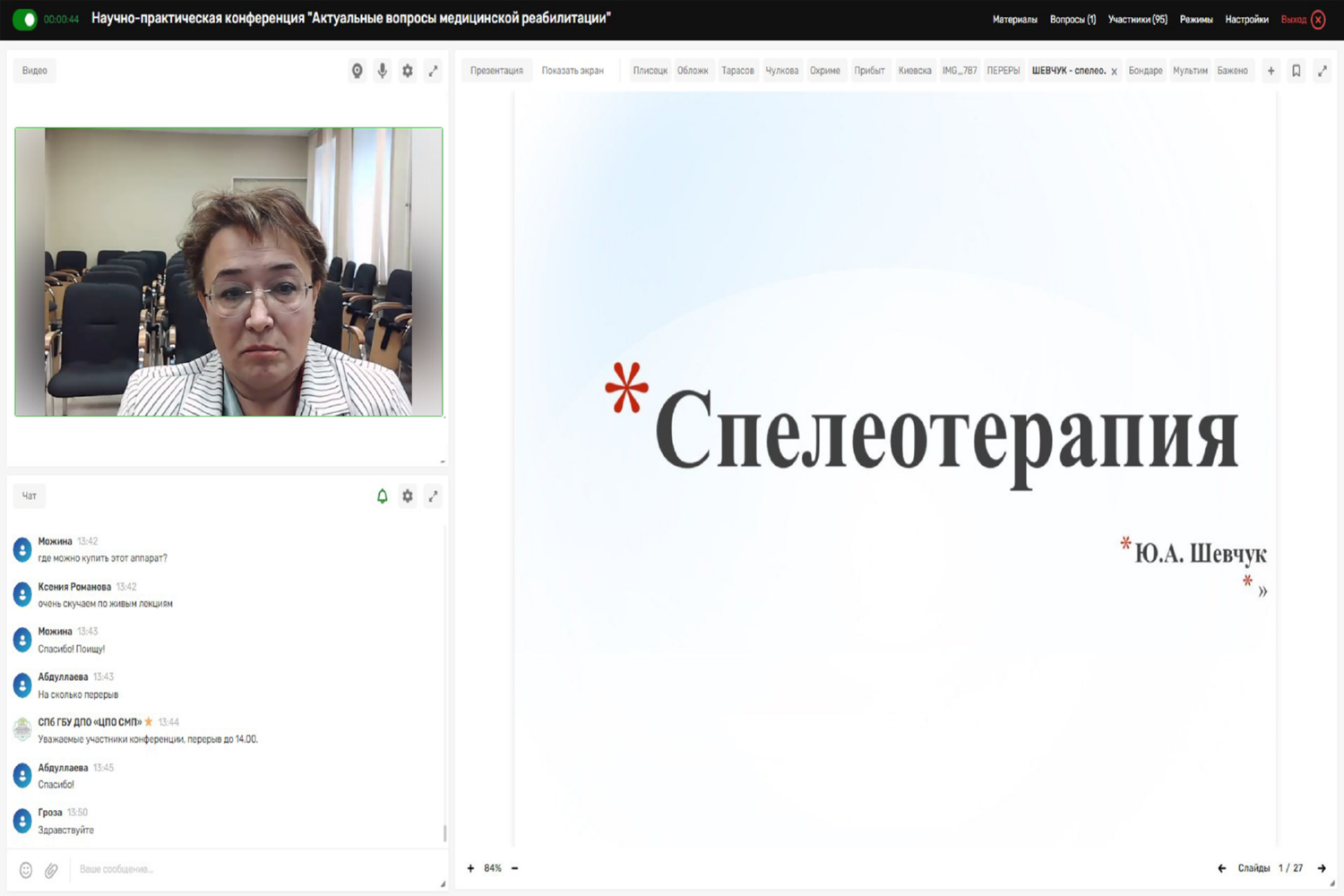Click the bookmark icon in presentation toolbar
1344x896 pixels.
pos(1296,71)
